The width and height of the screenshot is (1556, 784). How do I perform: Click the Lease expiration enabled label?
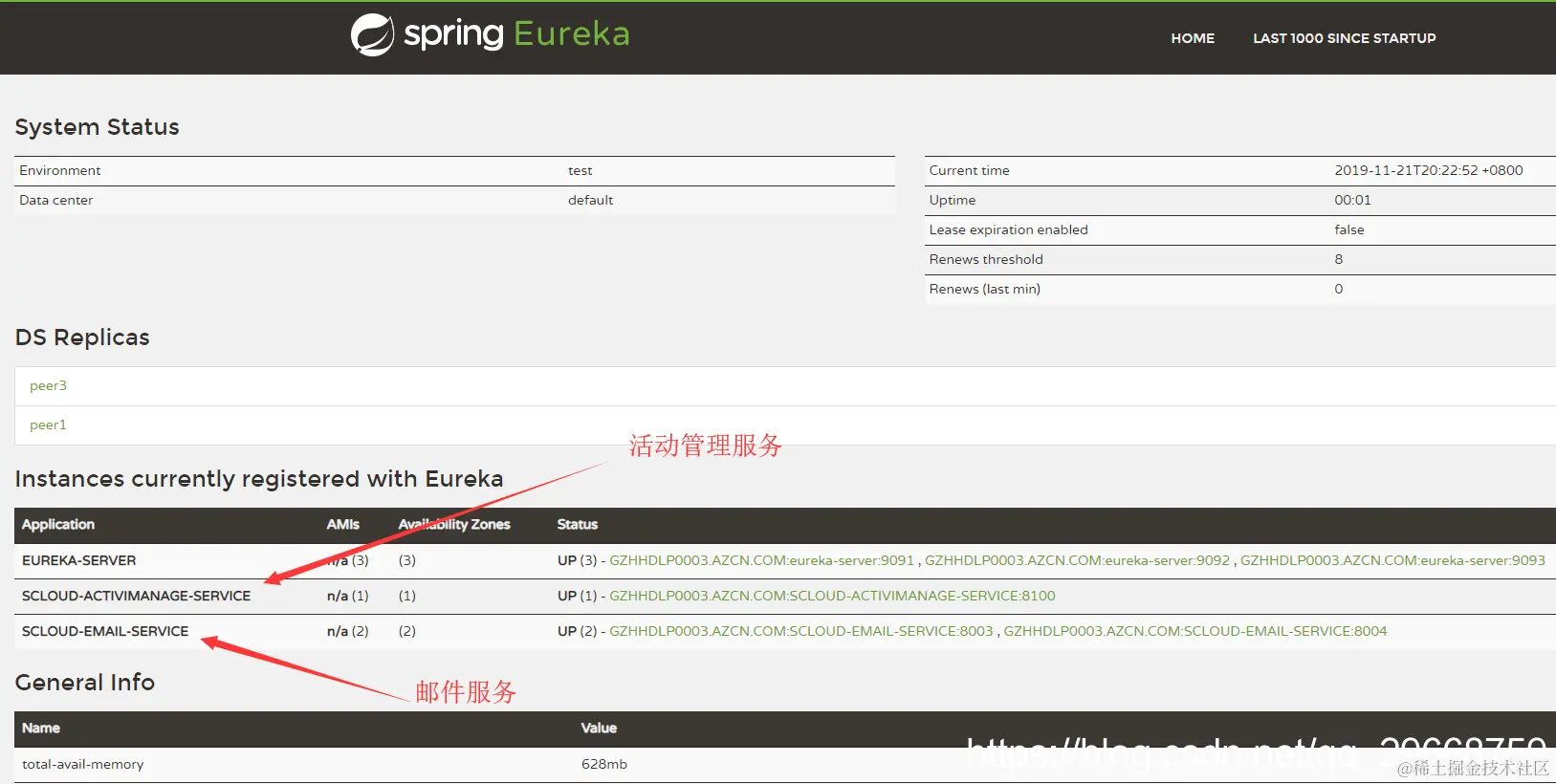1008,229
